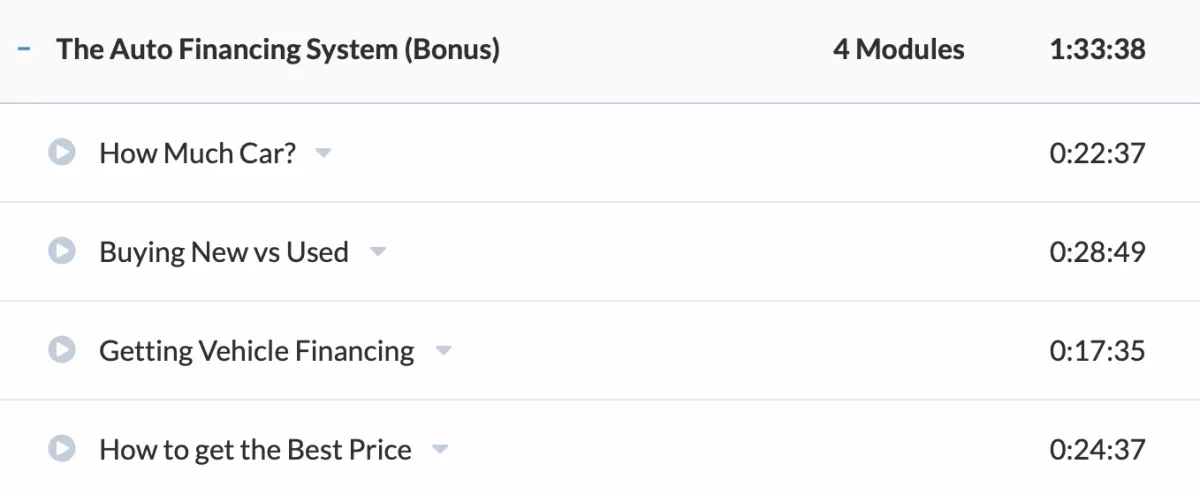Viewport: 1200px width, 494px height.
Task: Click the play icon beside How Much Car?
Action: pos(62,153)
